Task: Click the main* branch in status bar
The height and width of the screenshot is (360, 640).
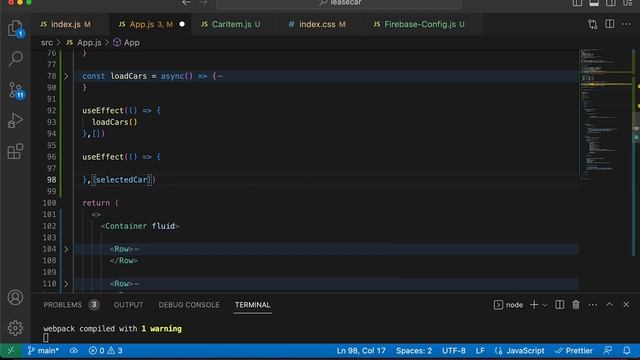Action: tap(43, 351)
